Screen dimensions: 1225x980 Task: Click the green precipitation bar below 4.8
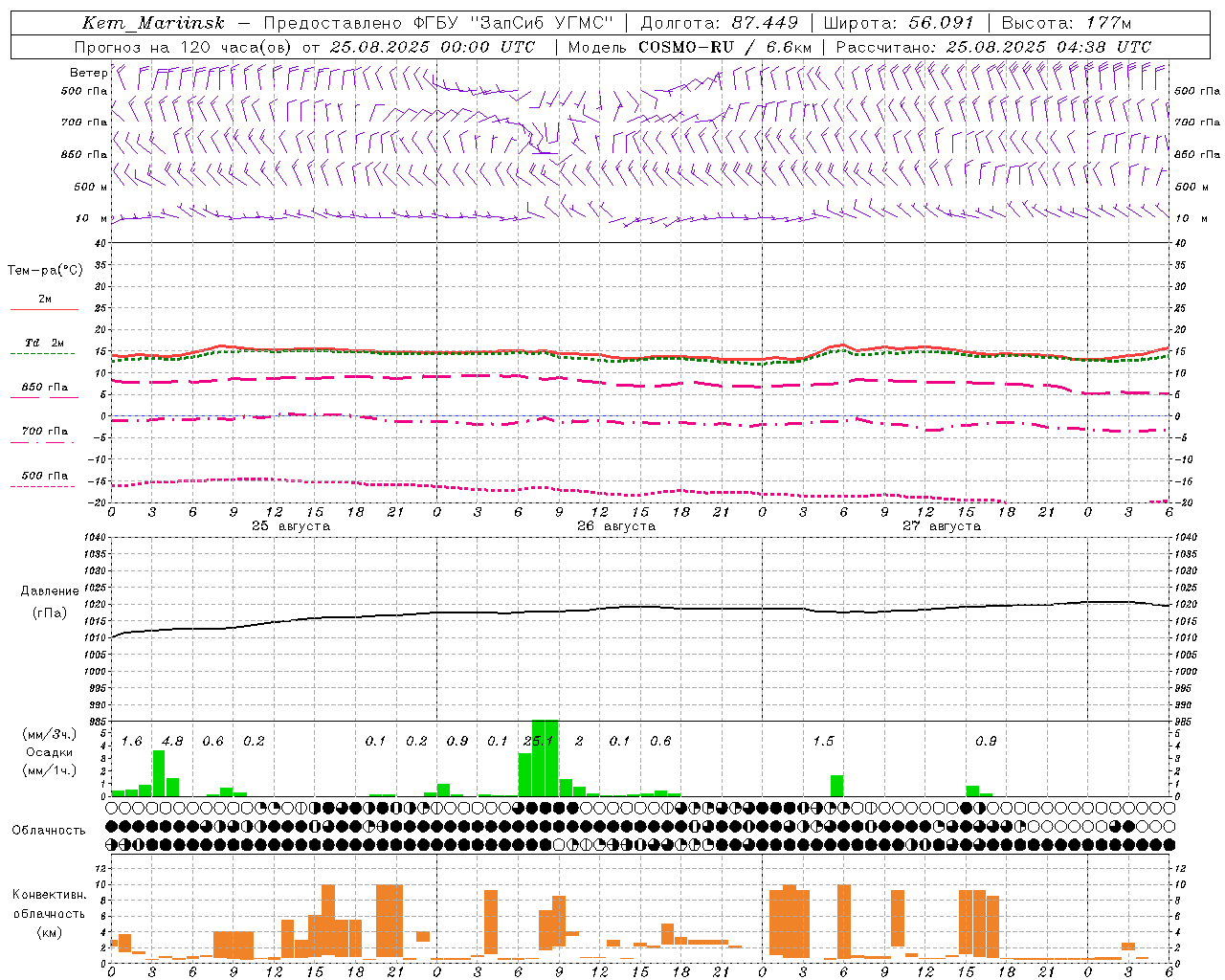pos(159,773)
